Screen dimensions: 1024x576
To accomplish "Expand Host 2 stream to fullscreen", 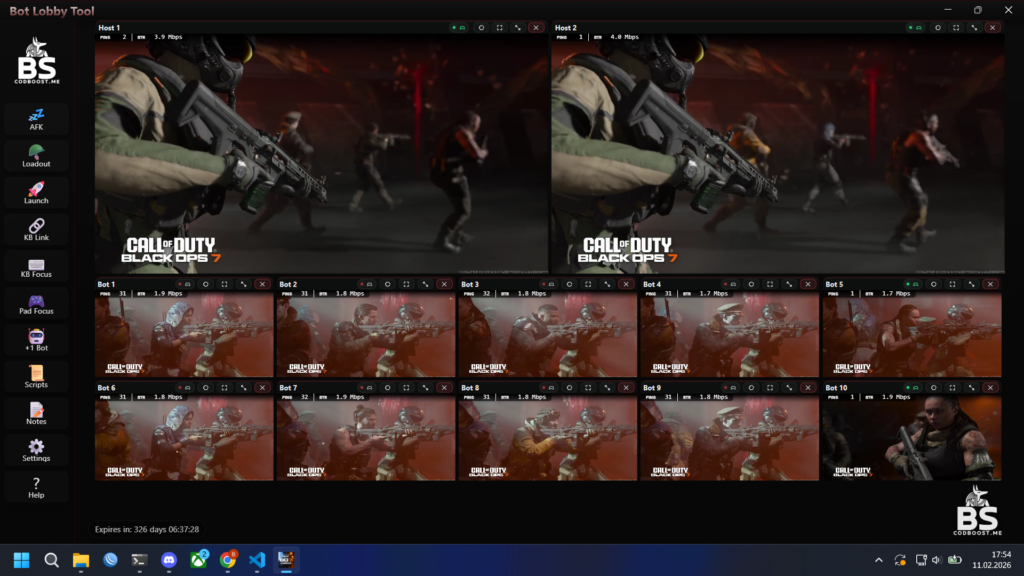I will pyautogui.click(x=955, y=28).
